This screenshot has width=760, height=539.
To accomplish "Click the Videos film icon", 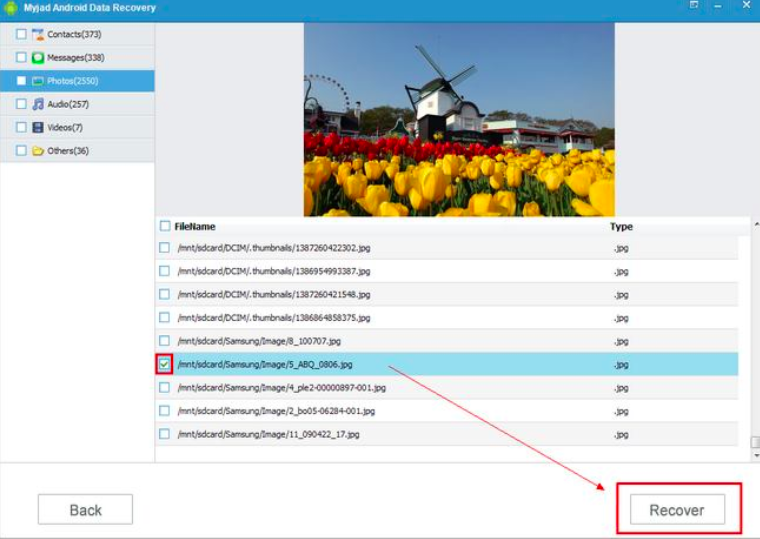I will (37, 127).
